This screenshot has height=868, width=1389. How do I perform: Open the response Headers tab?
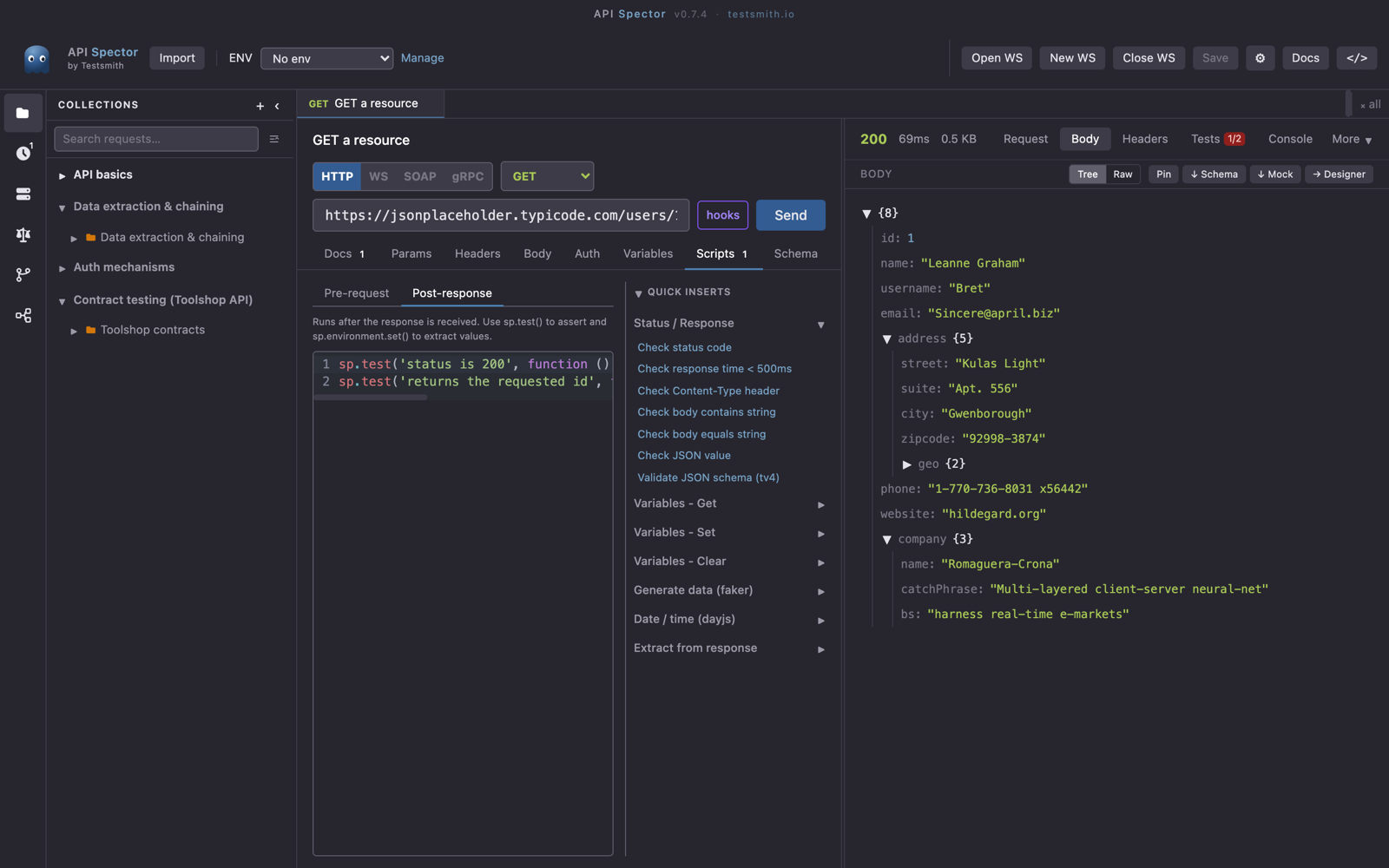1144,139
